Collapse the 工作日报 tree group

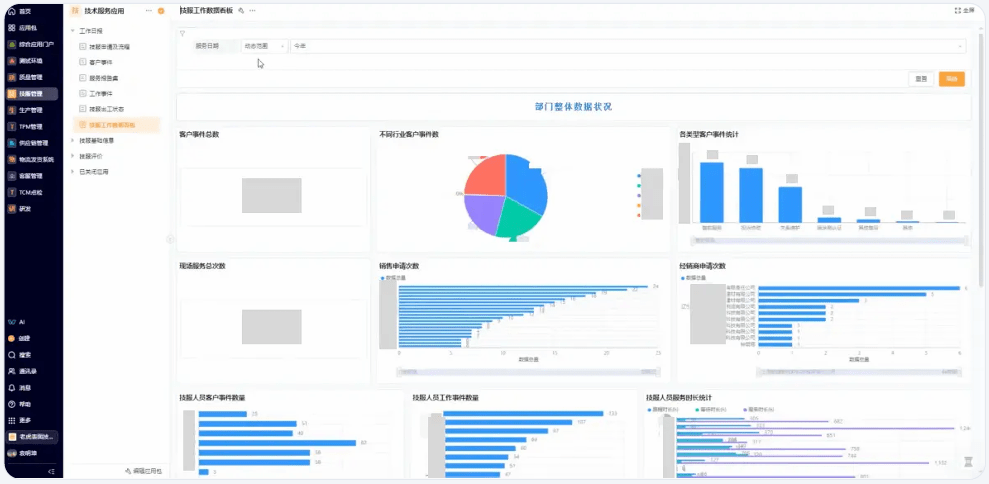tap(72, 31)
